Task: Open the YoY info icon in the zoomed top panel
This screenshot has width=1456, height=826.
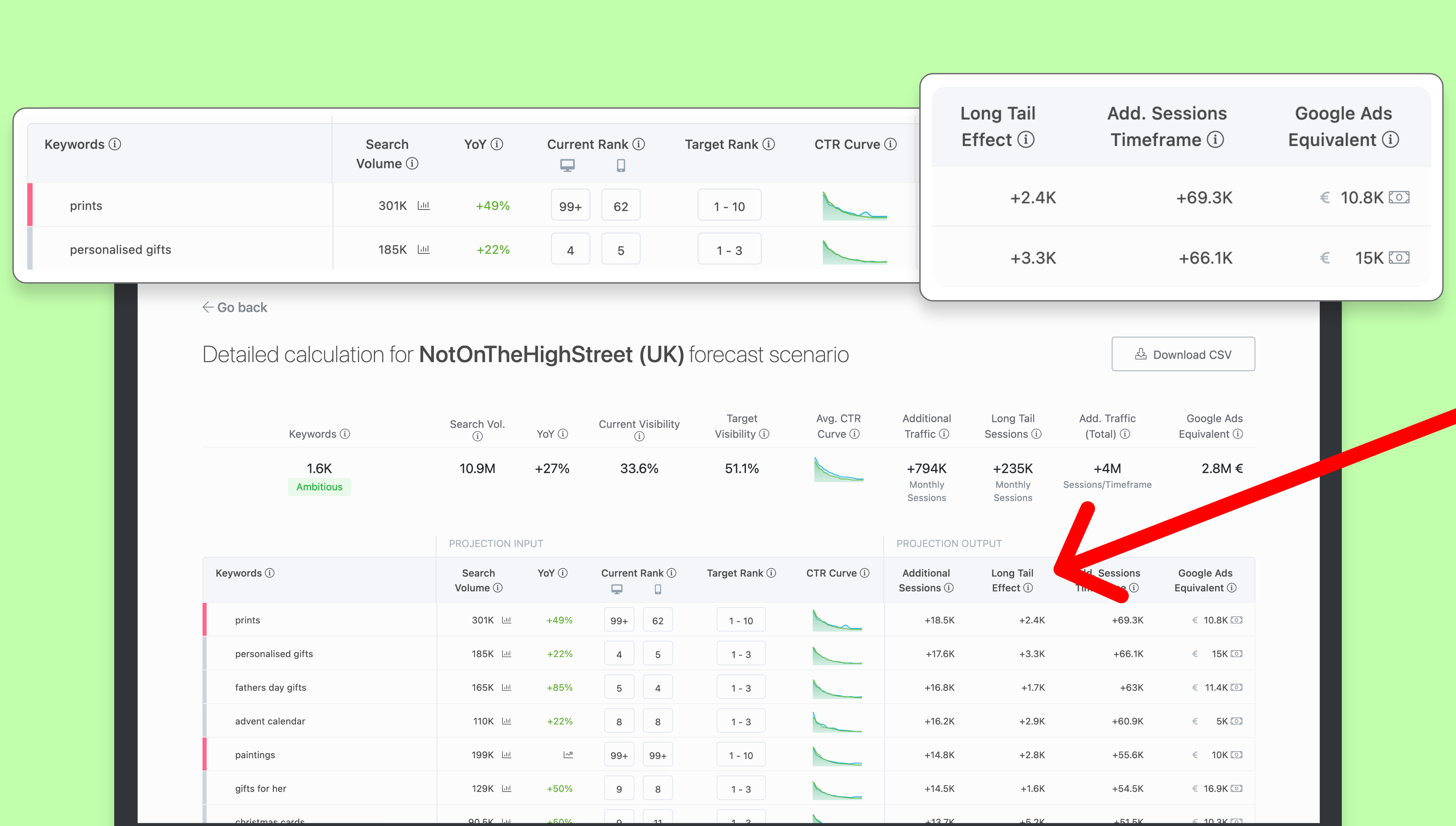Action: 497,144
